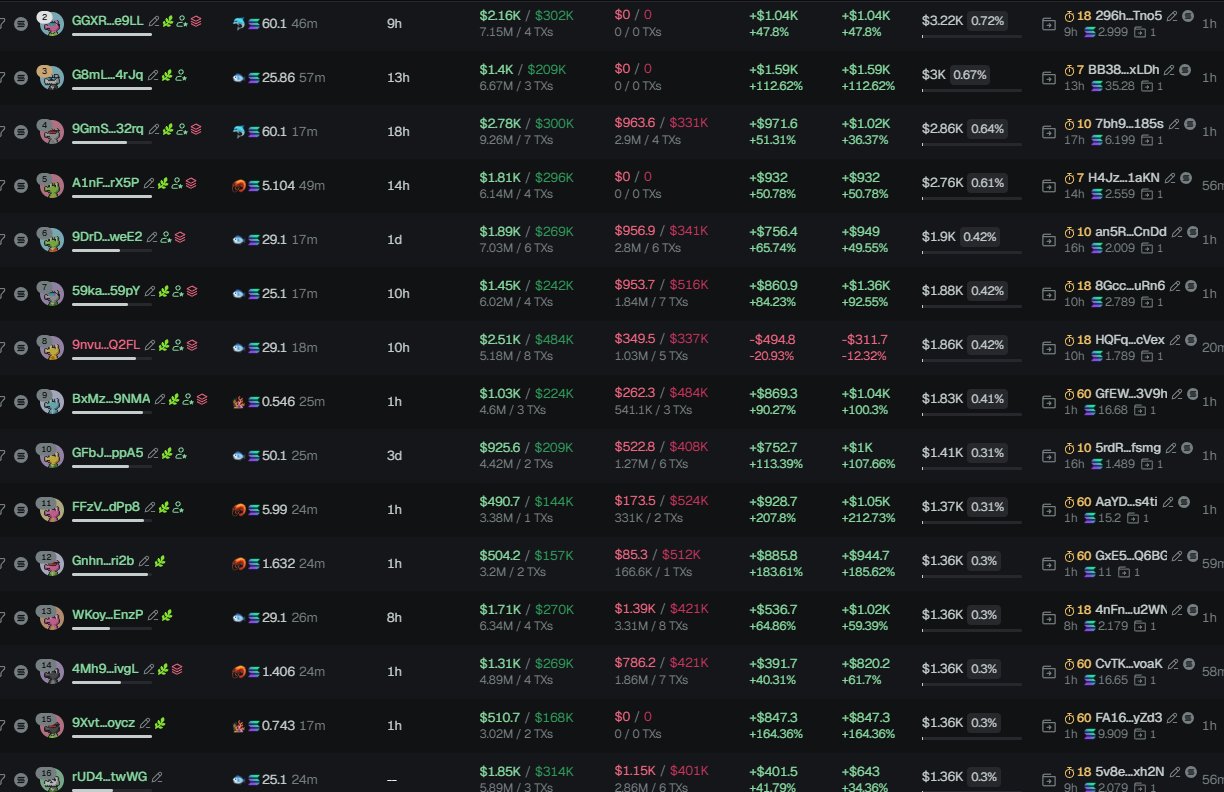Click the 0.72% holding badge
The height and width of the screenshot is (792, 1224).
tap(988, 21)
